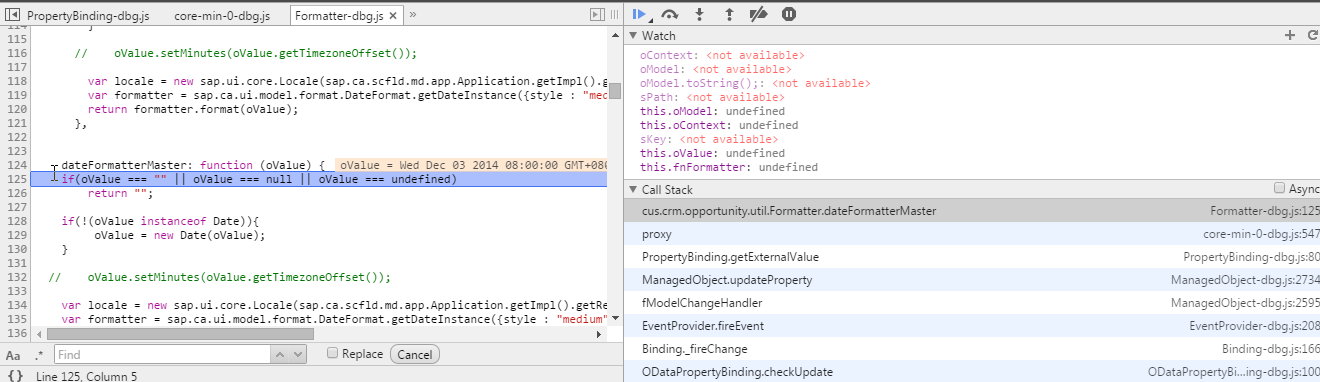This screenshot has height=382, width=1320.
Task: Deactivate breakpoints
Action: [759, 14]
